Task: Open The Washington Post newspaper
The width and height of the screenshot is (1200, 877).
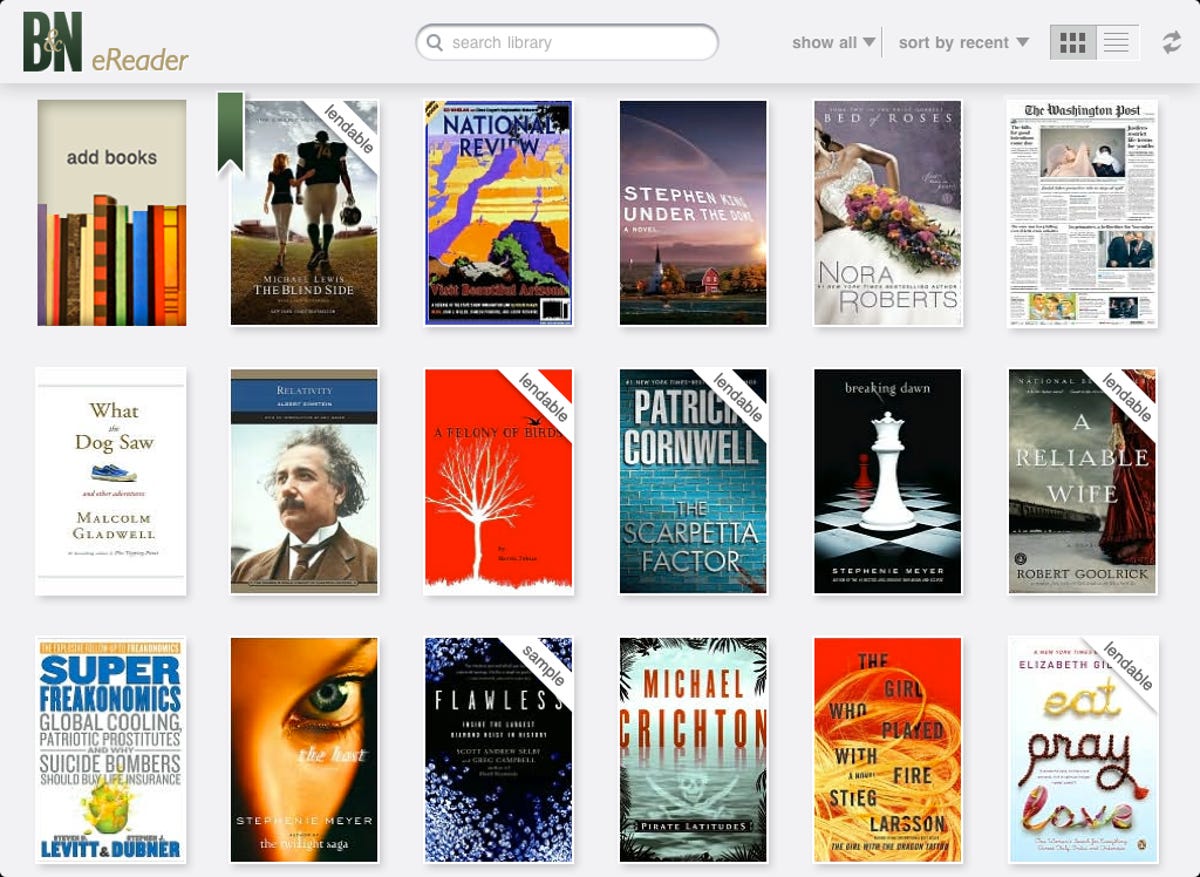Action: (x=1081, y=213)
